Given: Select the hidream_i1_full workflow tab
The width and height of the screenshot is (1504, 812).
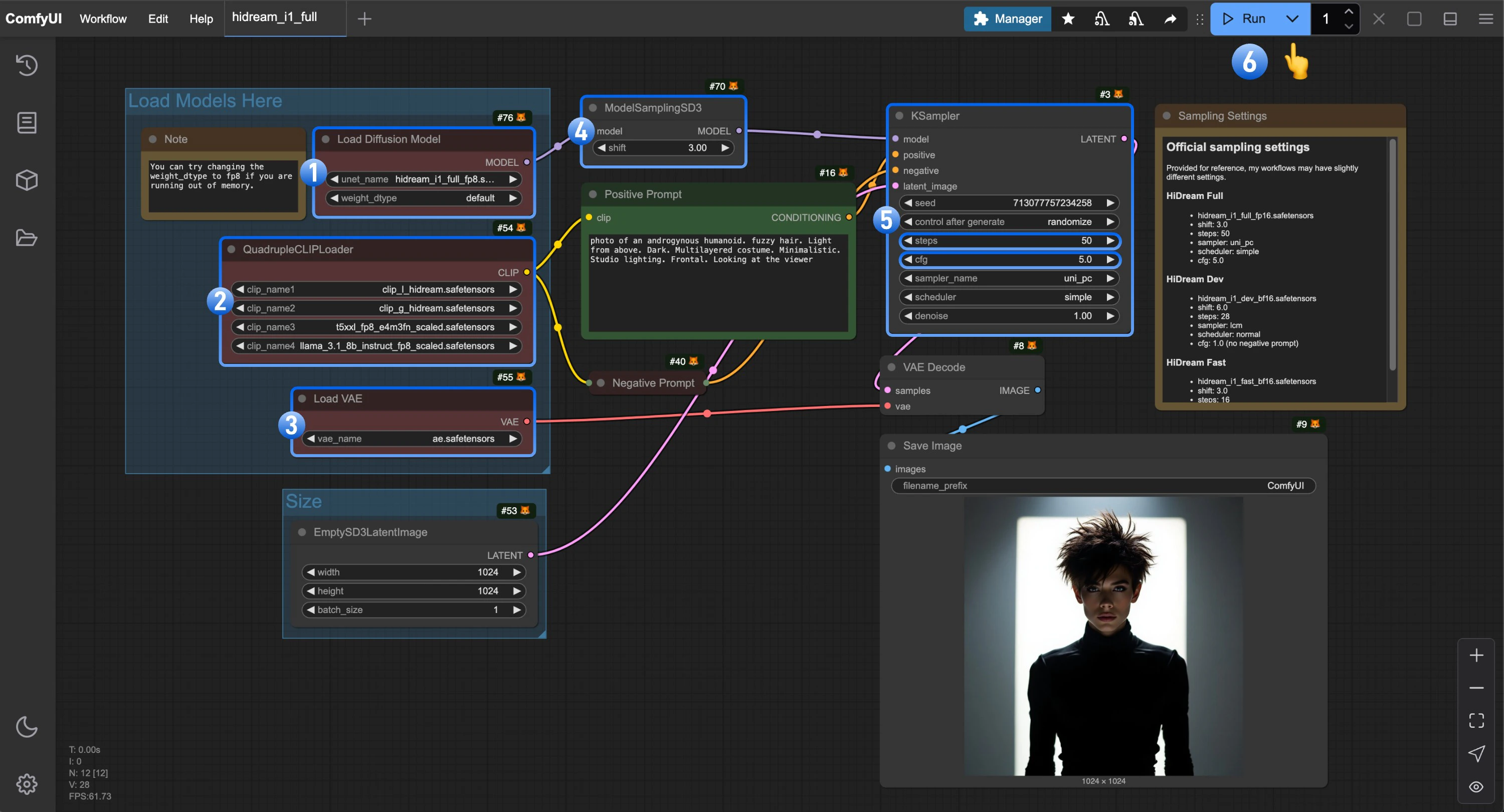Looking at the screenshot, I should [x=274, y=17].
